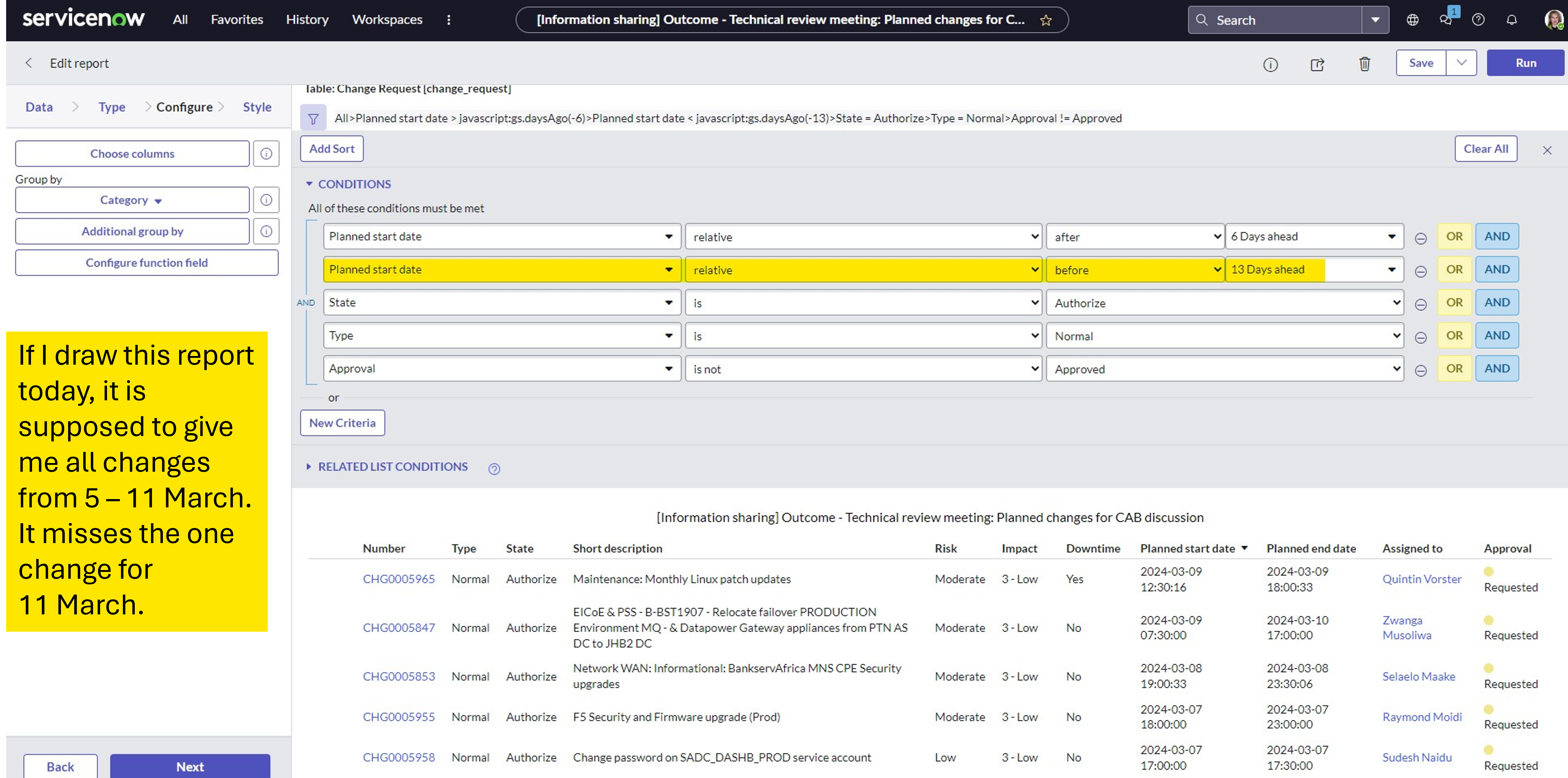Open the 'is not' operator dropdown

pos(863,369)
